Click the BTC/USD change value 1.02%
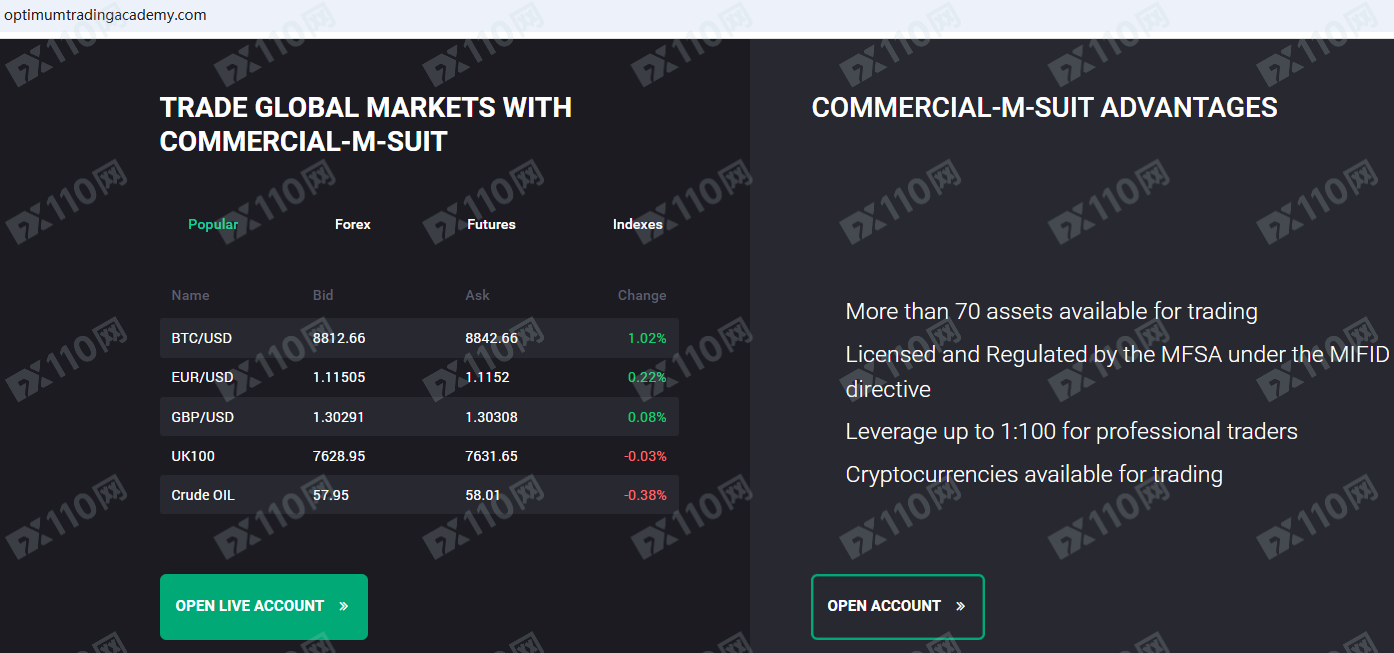The height and width of the screenshot is (653, 1394). pyautogui.click(x=646, y=338)
